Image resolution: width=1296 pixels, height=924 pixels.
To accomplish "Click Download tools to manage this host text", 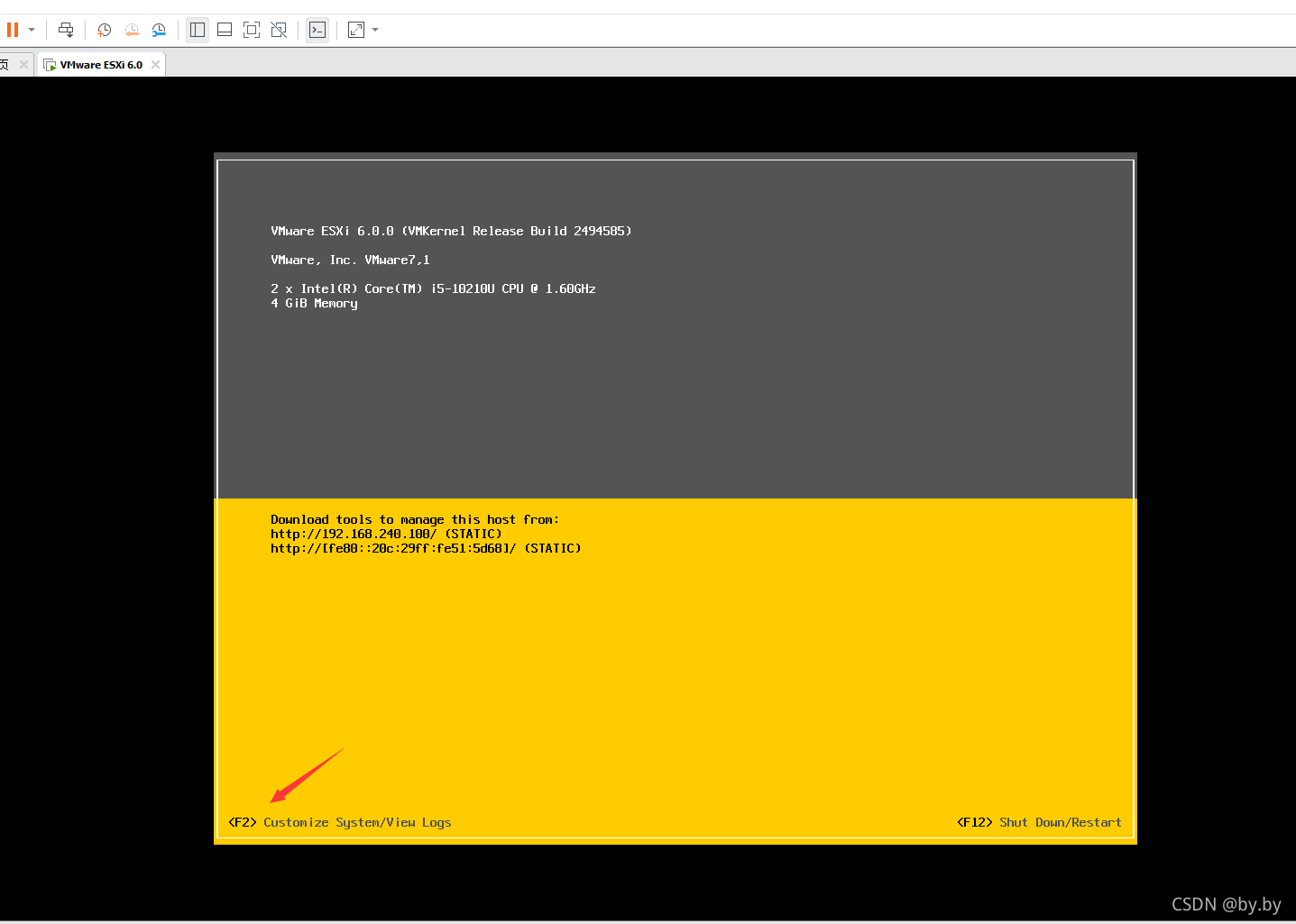I will [x=415, y=519].
